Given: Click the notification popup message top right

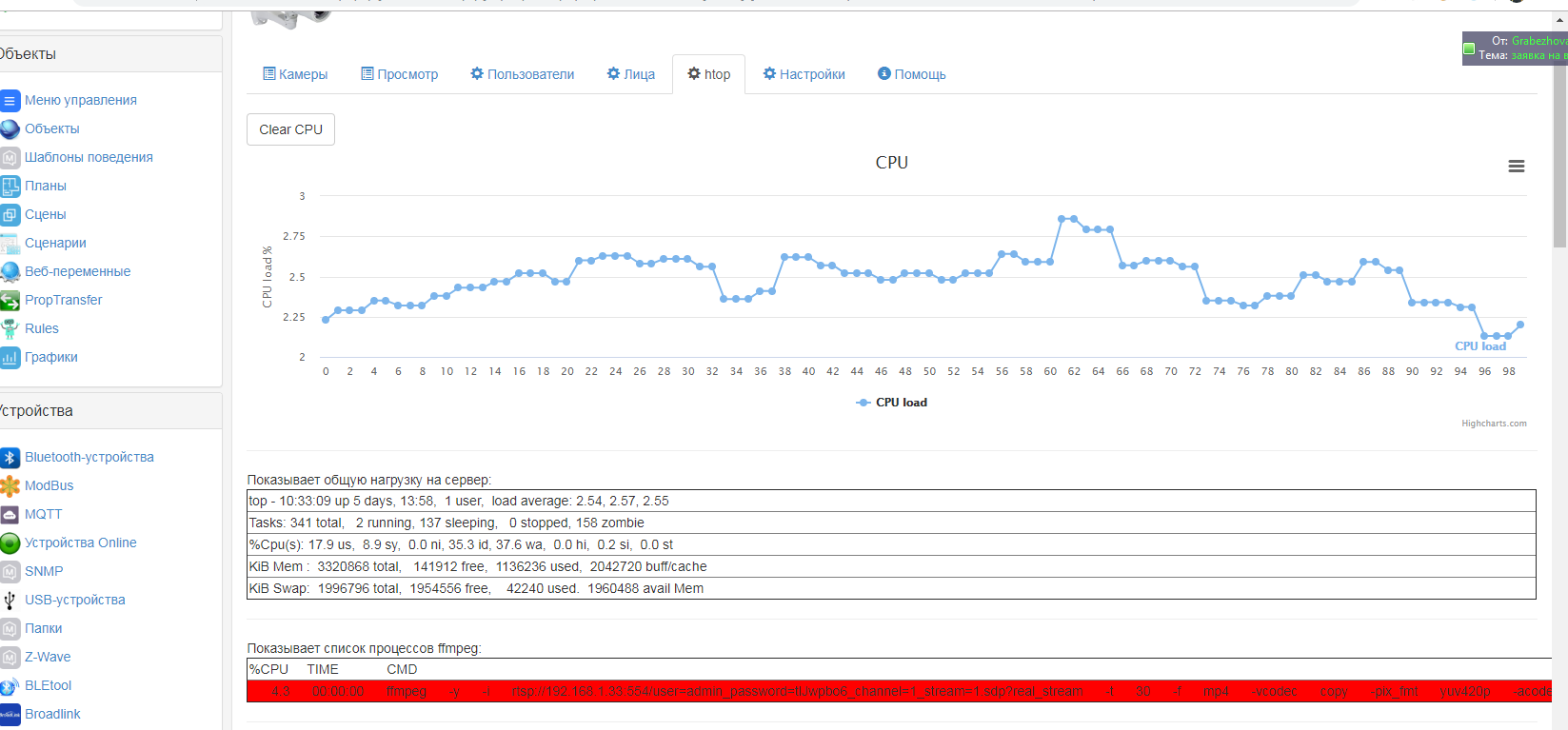Looking at the screenshot, I should (x=1516, y=49).
